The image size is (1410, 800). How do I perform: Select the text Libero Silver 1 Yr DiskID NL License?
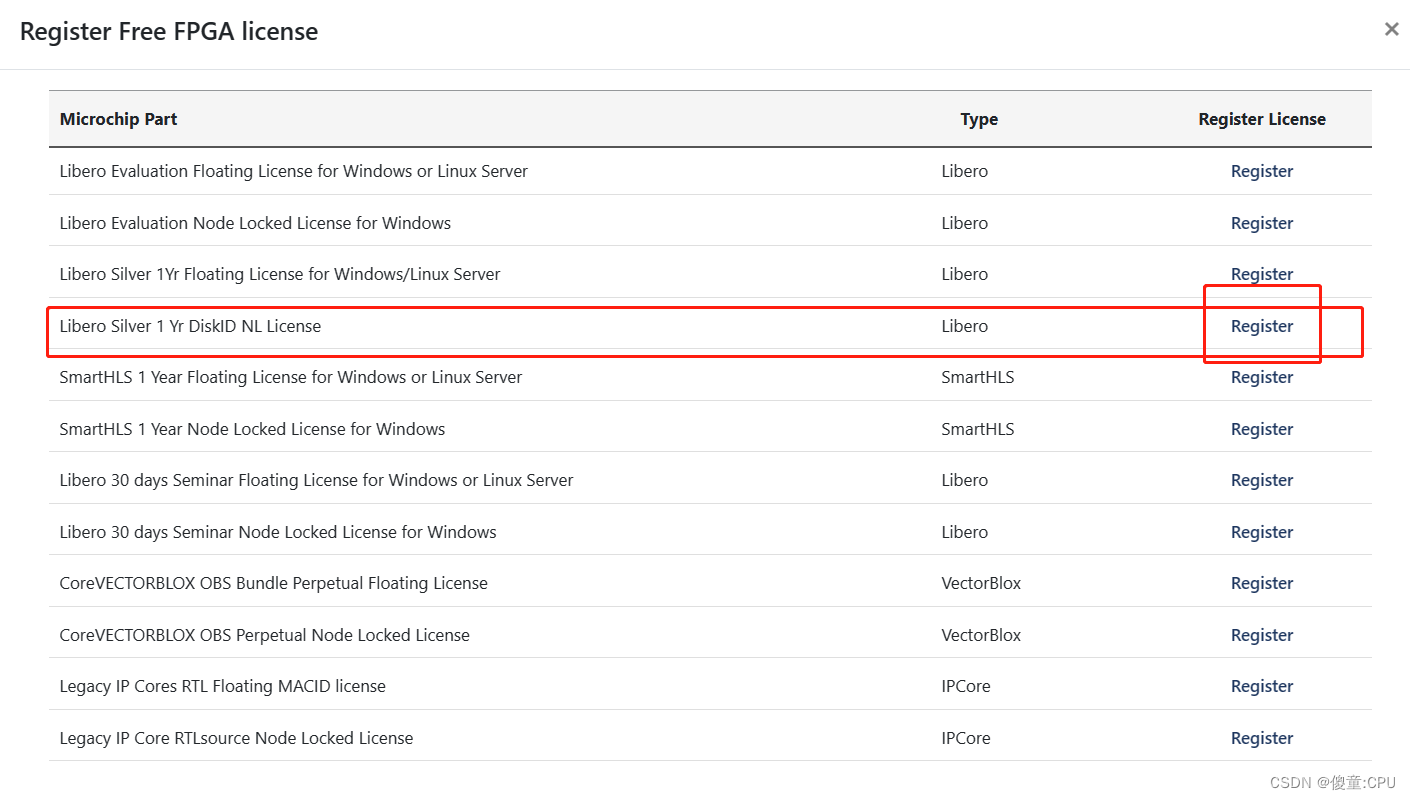190,326
